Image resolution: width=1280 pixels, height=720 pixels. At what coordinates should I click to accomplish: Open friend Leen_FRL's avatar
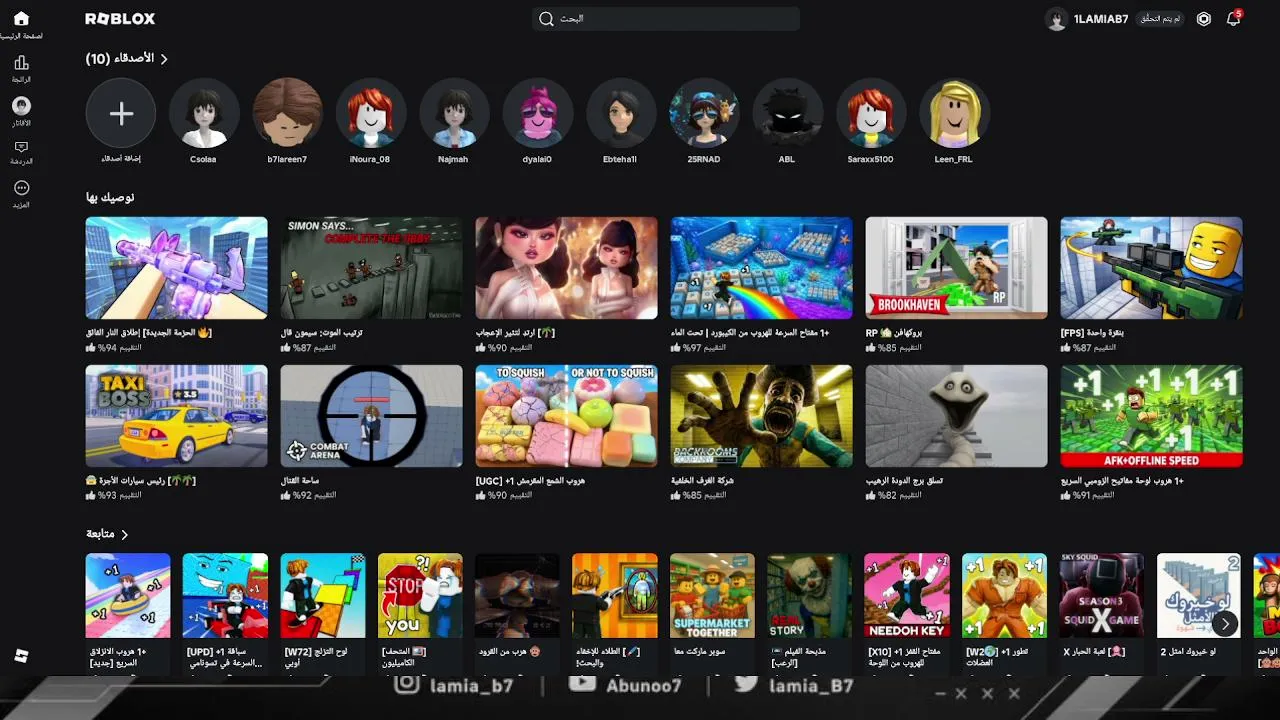coord(954,114)
